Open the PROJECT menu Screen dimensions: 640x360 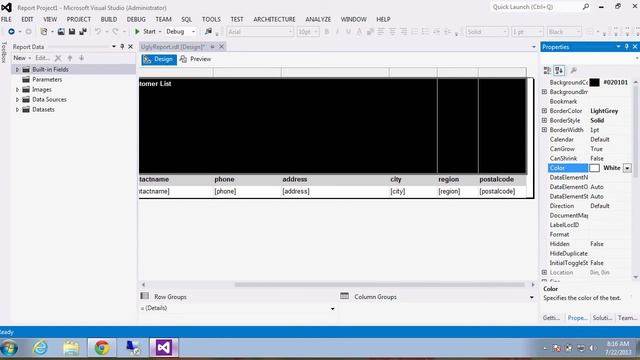[x=79, y=19]
